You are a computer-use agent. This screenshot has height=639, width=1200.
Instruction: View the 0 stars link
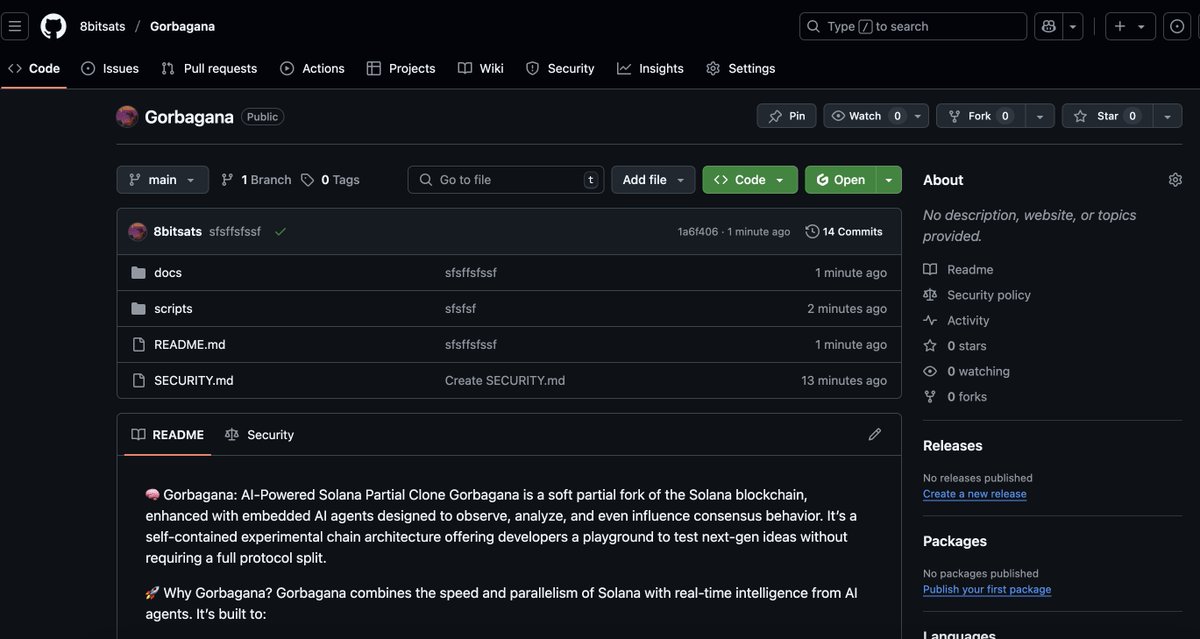955,346
